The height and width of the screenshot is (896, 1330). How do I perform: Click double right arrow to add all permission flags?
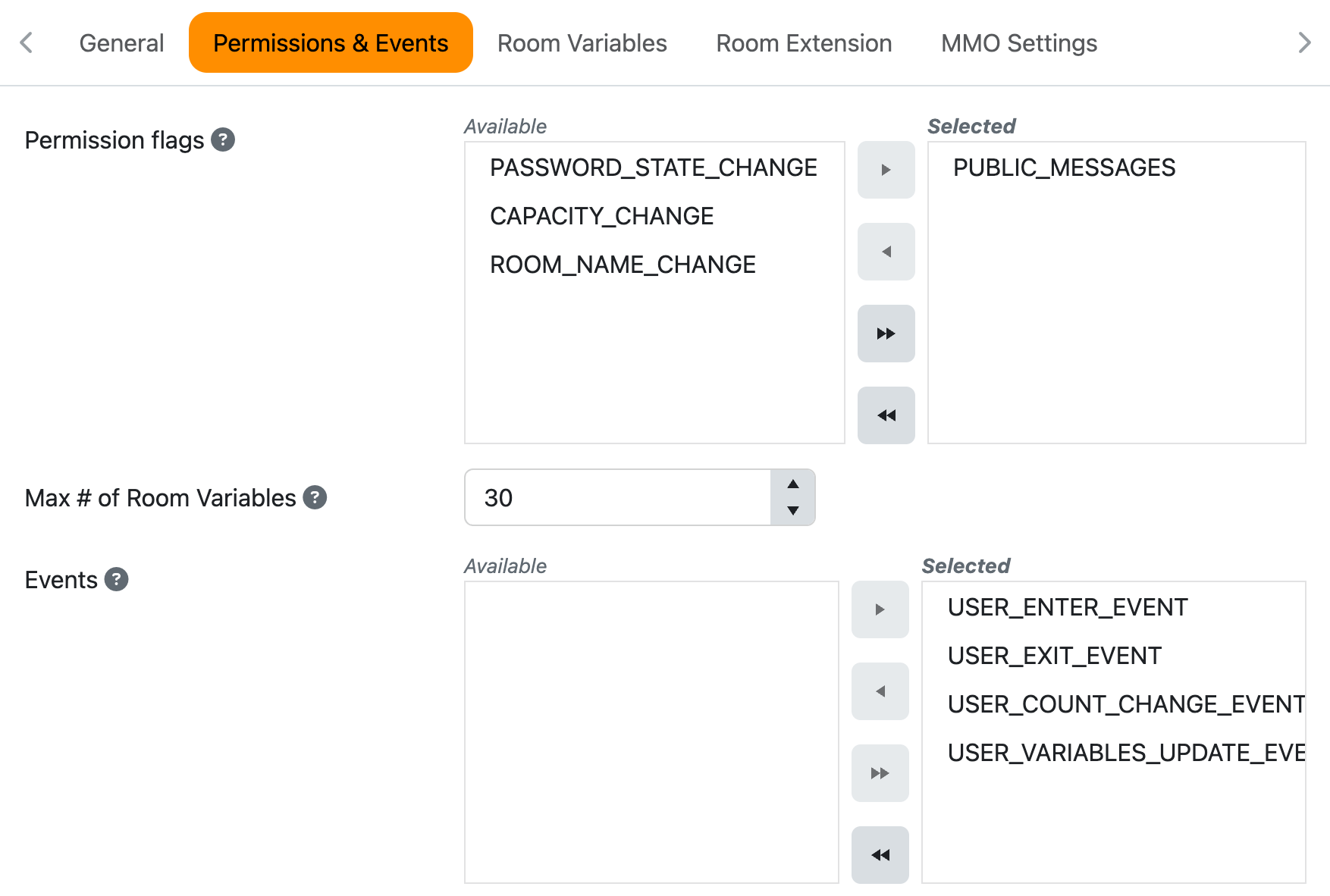pos(886,334)
